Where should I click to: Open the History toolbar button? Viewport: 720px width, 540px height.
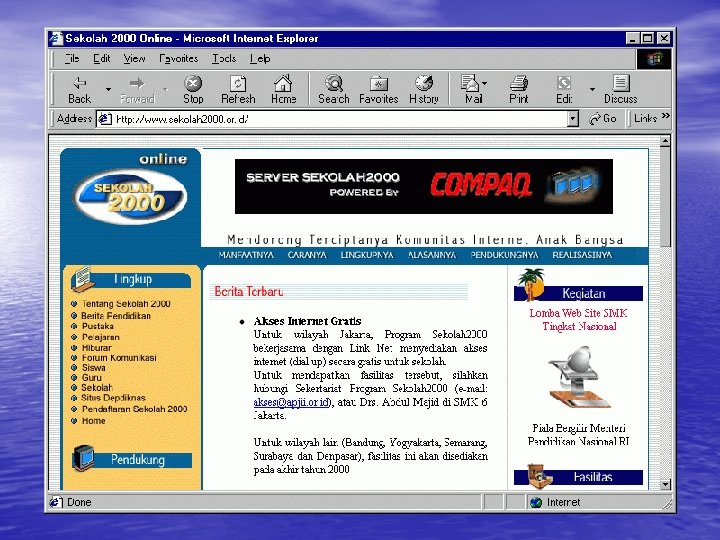424,90
